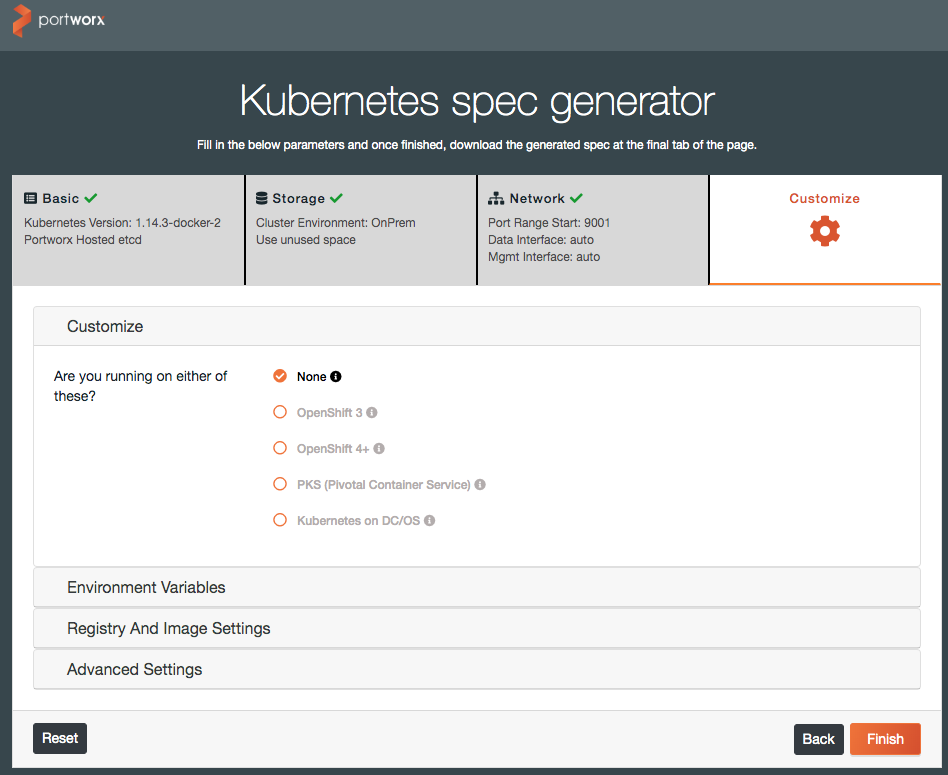The image size is (948, 775).
Task: Expand Registry And Image Settings section
Action: pyautogui.click(x=477, y=628)
